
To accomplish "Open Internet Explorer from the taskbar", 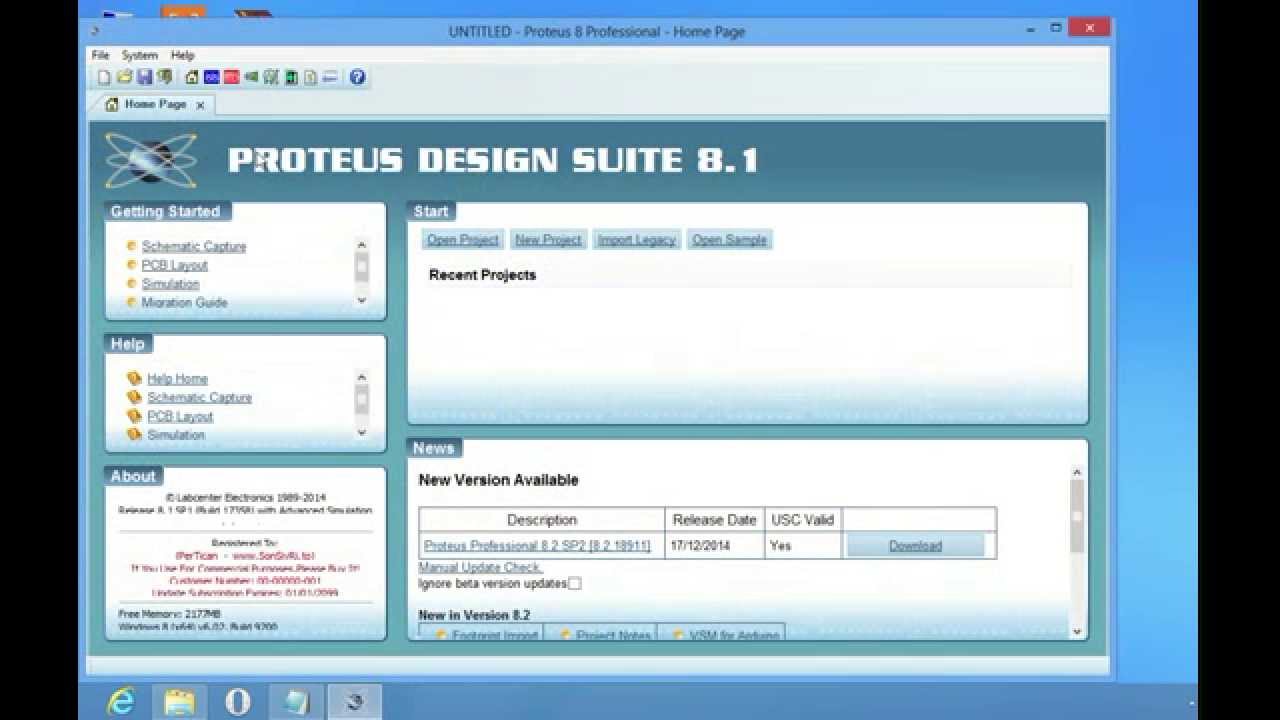I will [121, 702].
